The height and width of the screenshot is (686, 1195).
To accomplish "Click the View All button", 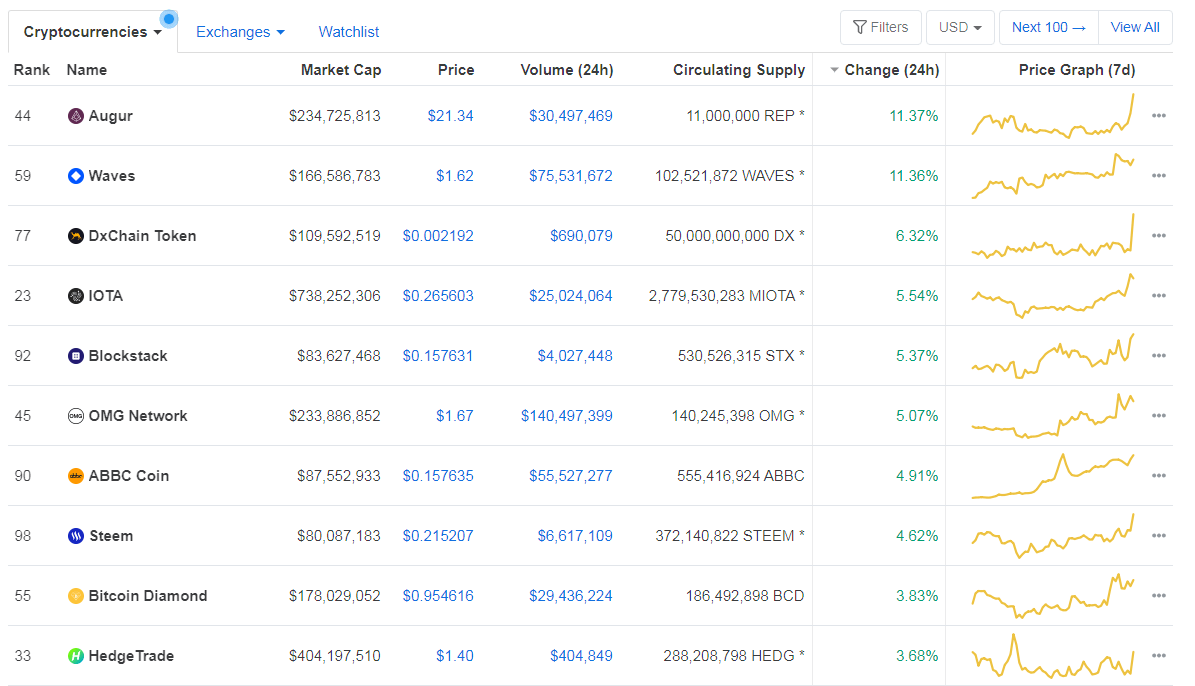I will [x=1135, y=27].
